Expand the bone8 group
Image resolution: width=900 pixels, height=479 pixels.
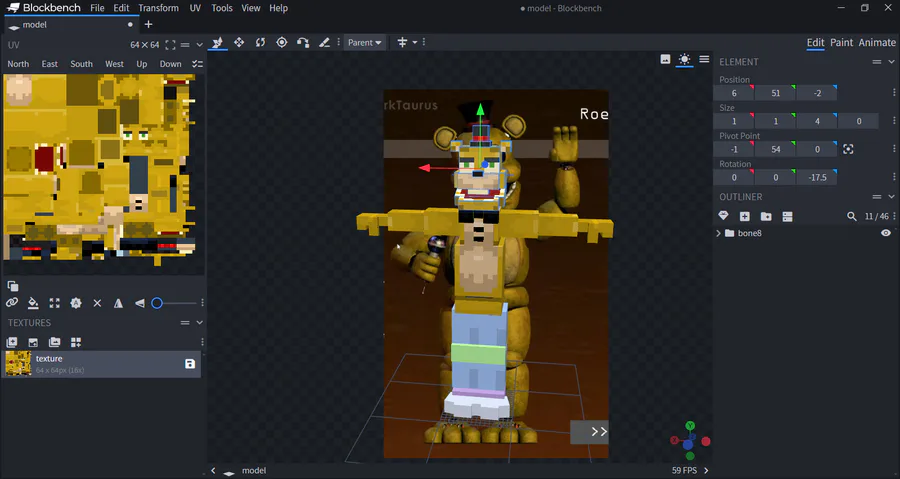719,233
